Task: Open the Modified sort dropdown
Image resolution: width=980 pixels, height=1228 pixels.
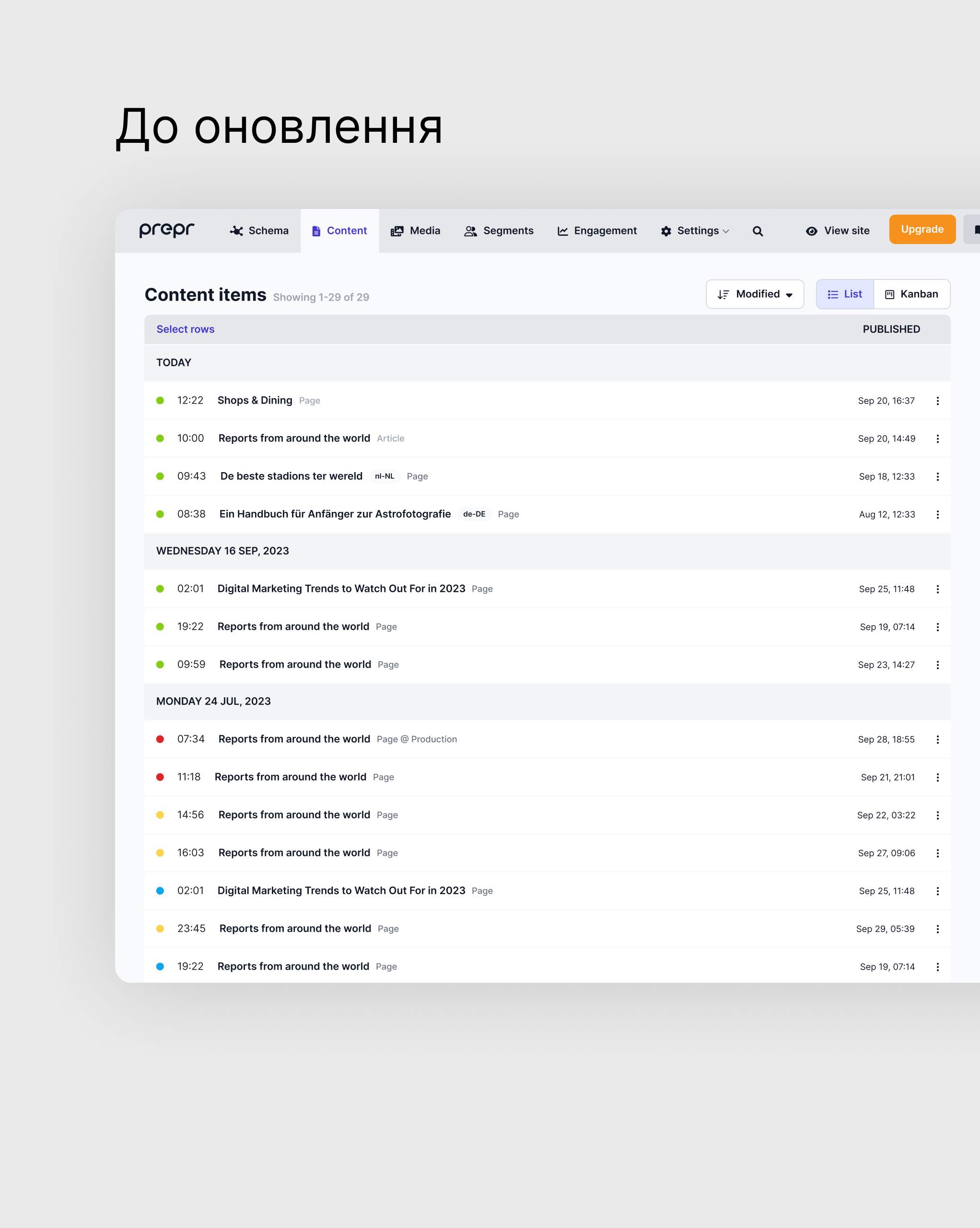Action: [x=754, y=294]
